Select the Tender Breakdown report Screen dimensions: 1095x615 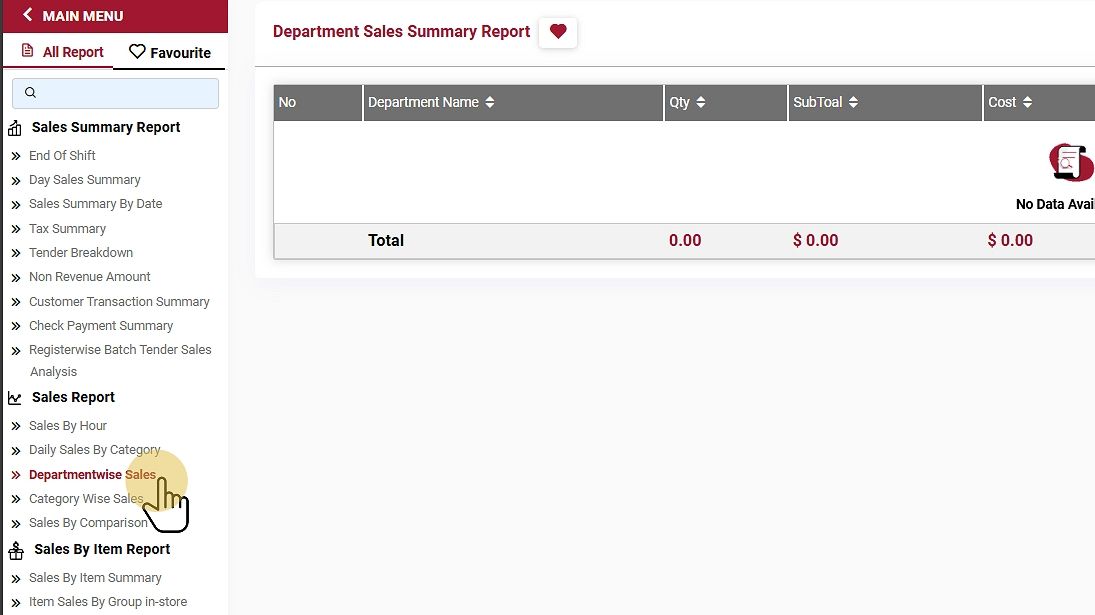tap(81, 253)
